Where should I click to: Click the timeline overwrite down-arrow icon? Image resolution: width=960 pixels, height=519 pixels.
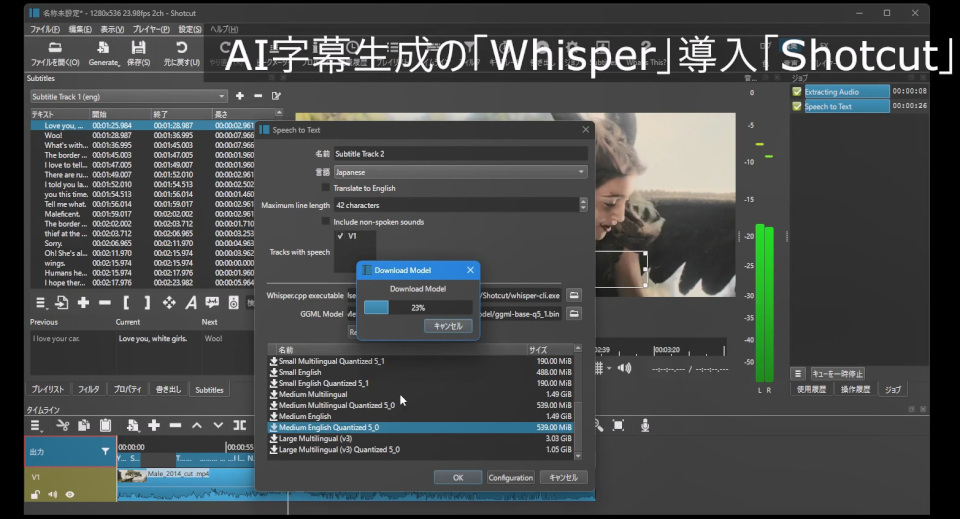pyautogui.click(x=218, y=425)
